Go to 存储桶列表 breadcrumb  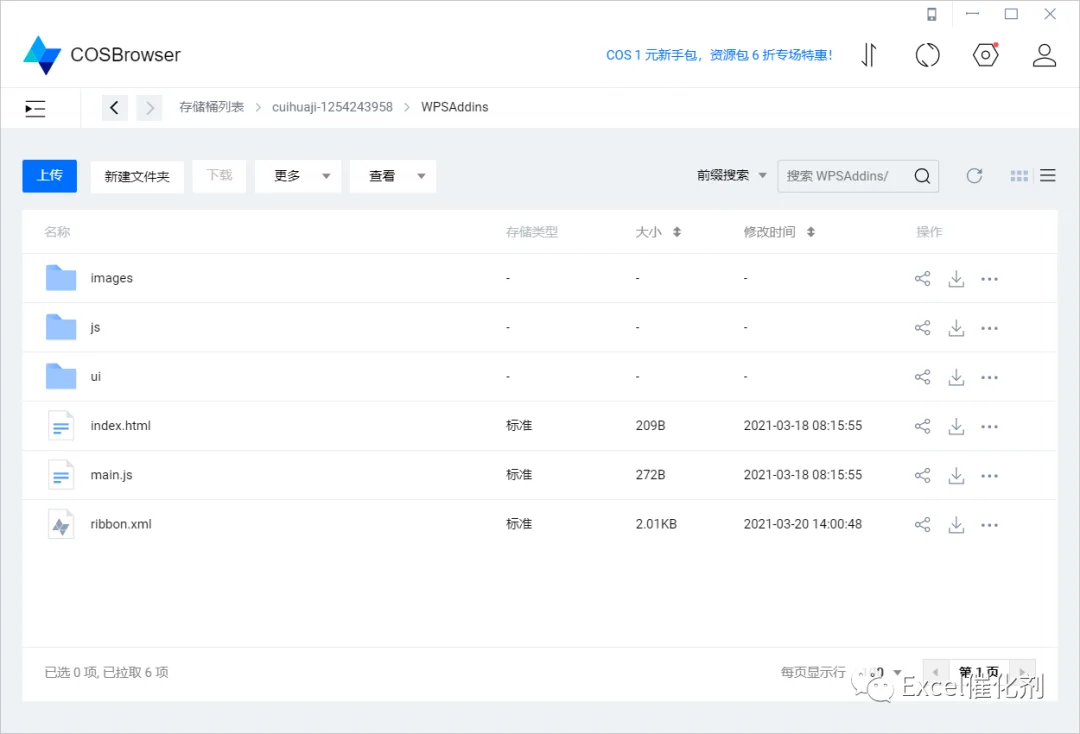tap(211, 107)
